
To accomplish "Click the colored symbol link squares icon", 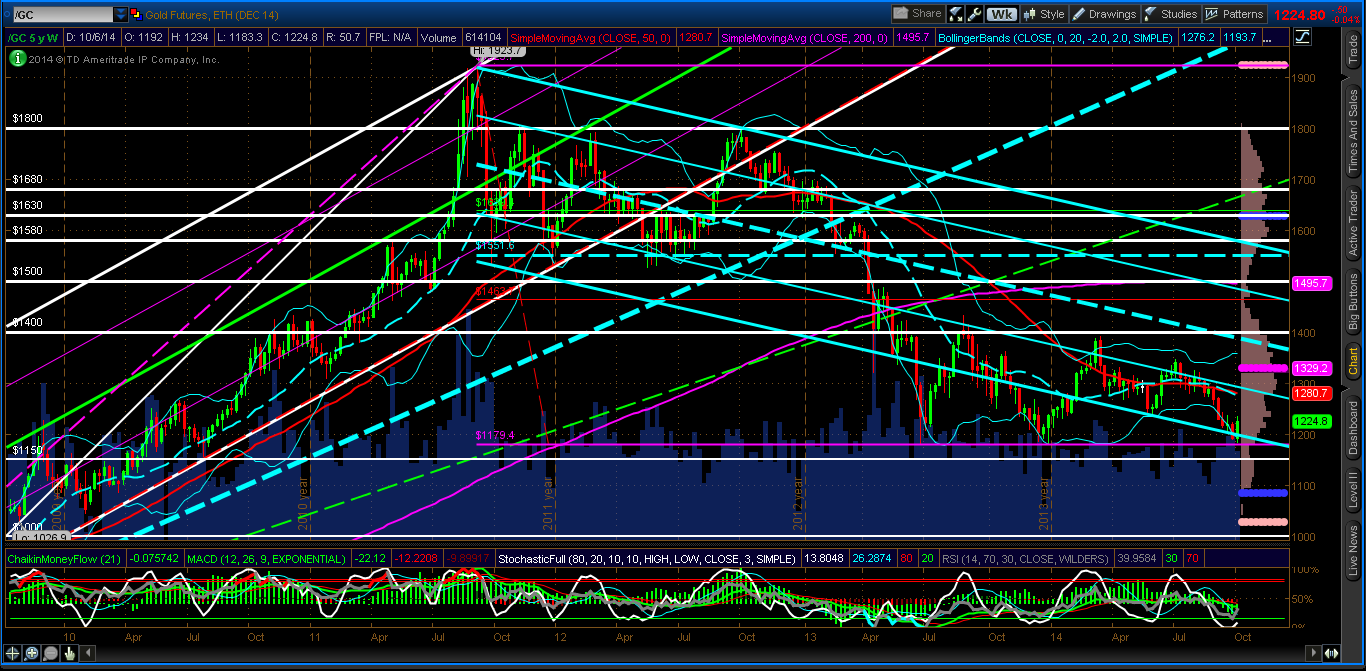I will tap(137, 15).
